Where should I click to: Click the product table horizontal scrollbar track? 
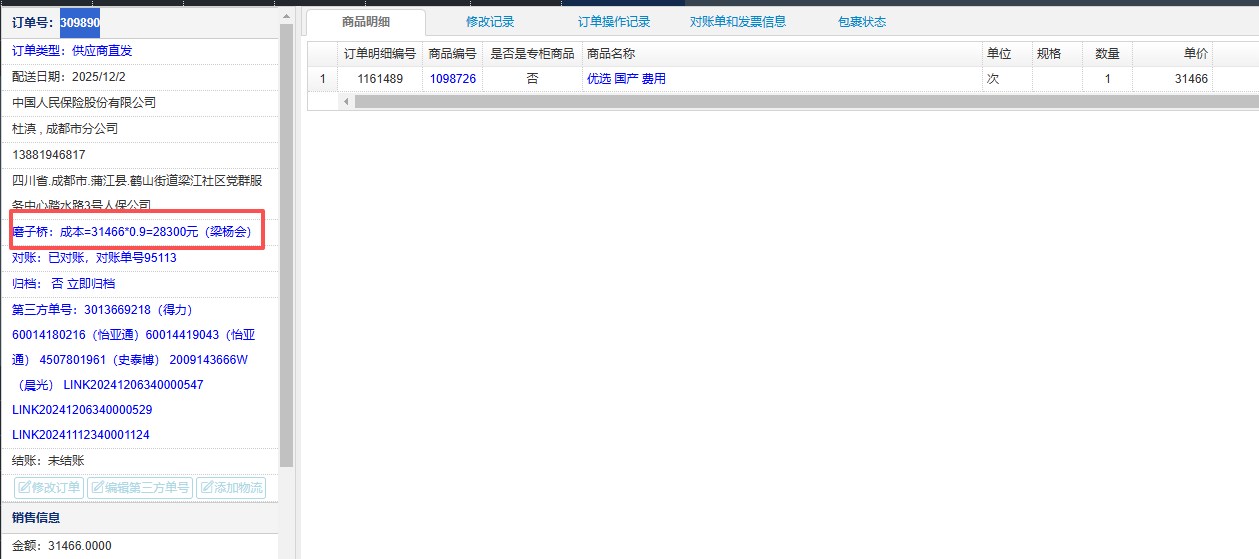800,101
